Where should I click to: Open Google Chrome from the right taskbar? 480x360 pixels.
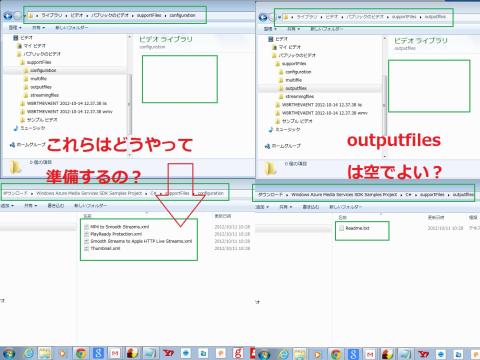point(336,354)
